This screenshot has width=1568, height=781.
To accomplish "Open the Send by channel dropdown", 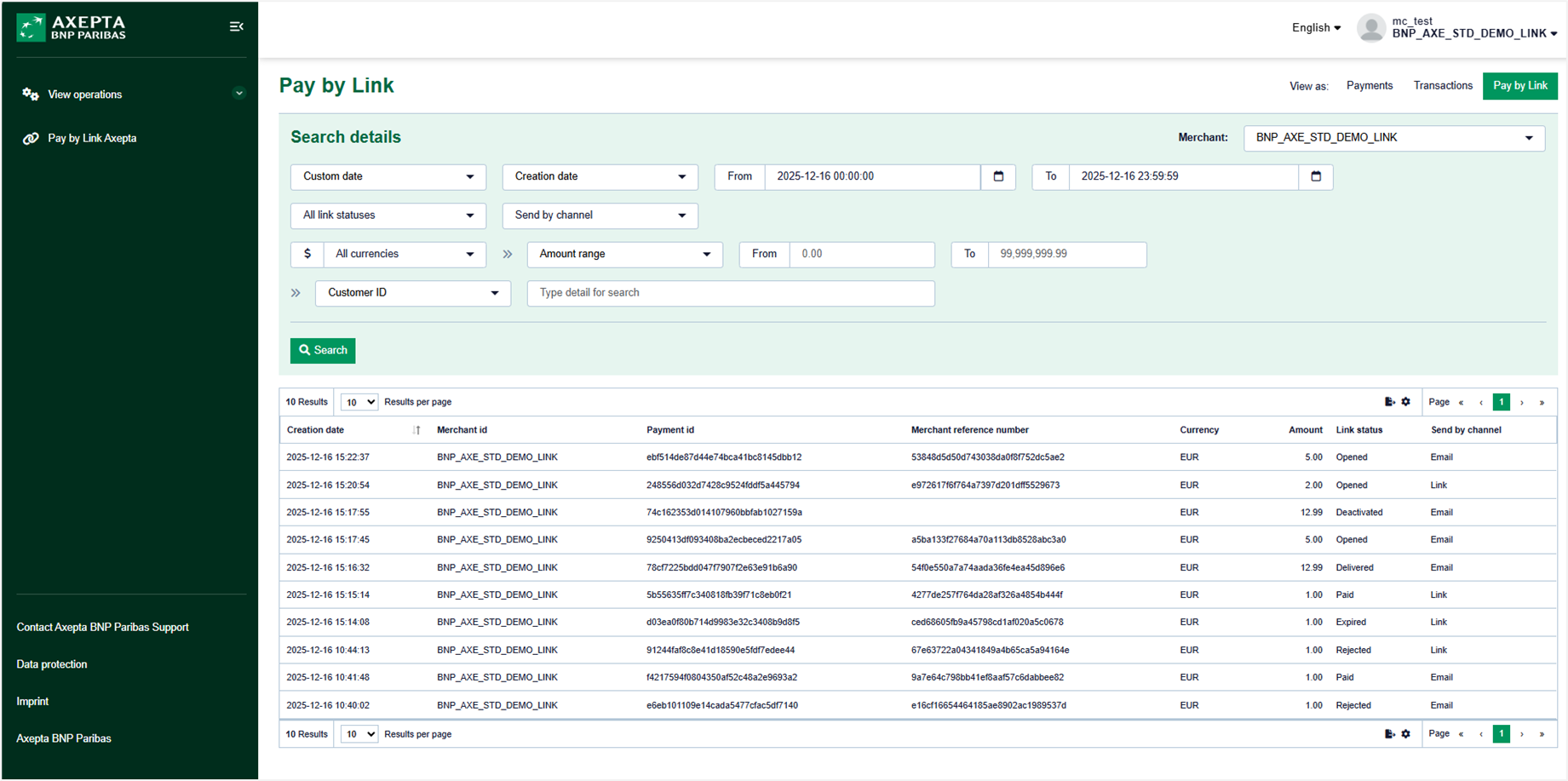I will click(x=600, y=215).
